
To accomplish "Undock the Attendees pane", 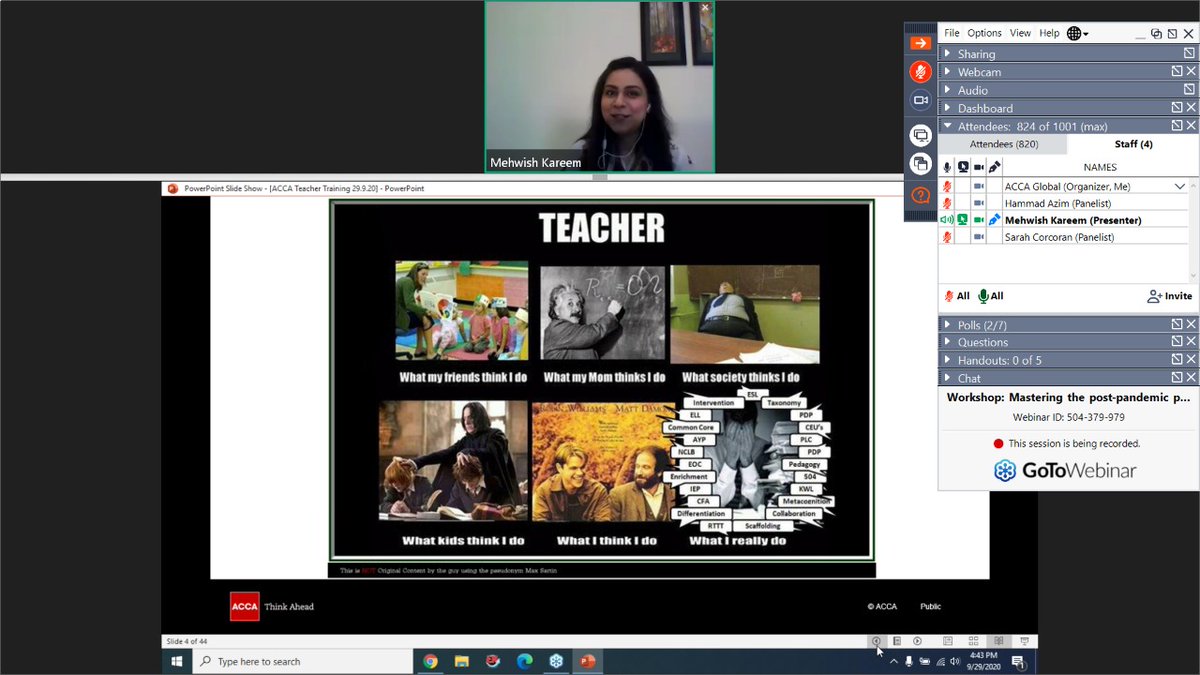I will click(x=1177, y=126).
